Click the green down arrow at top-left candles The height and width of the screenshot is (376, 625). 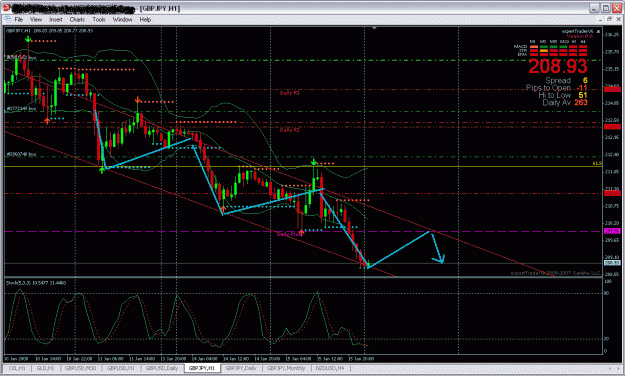coord(28,39)
